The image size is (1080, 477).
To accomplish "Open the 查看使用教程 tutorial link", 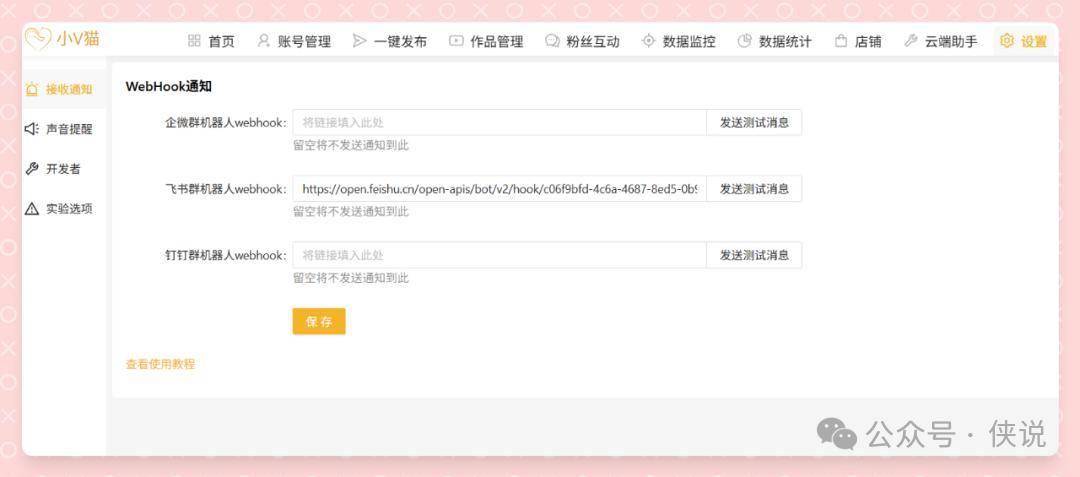I will (x=160, y=364).
